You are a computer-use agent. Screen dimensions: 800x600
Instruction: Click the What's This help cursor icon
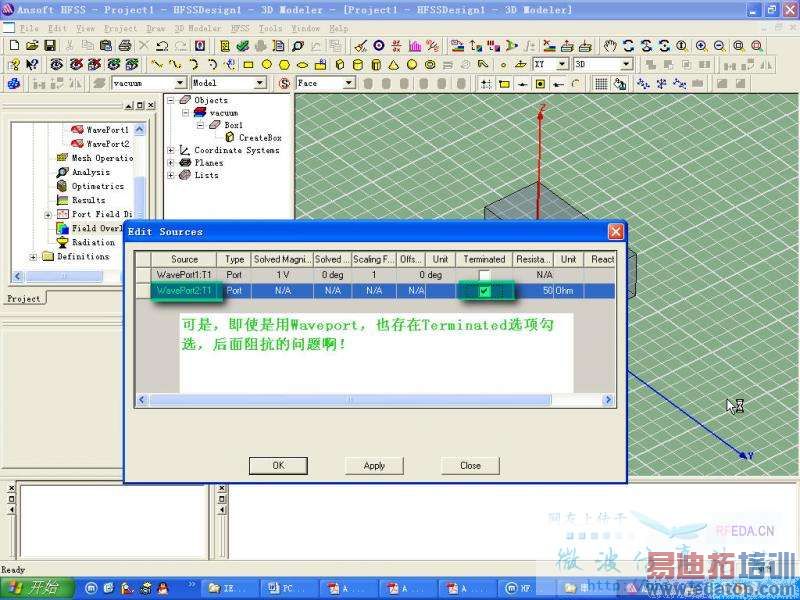[32, 65]
